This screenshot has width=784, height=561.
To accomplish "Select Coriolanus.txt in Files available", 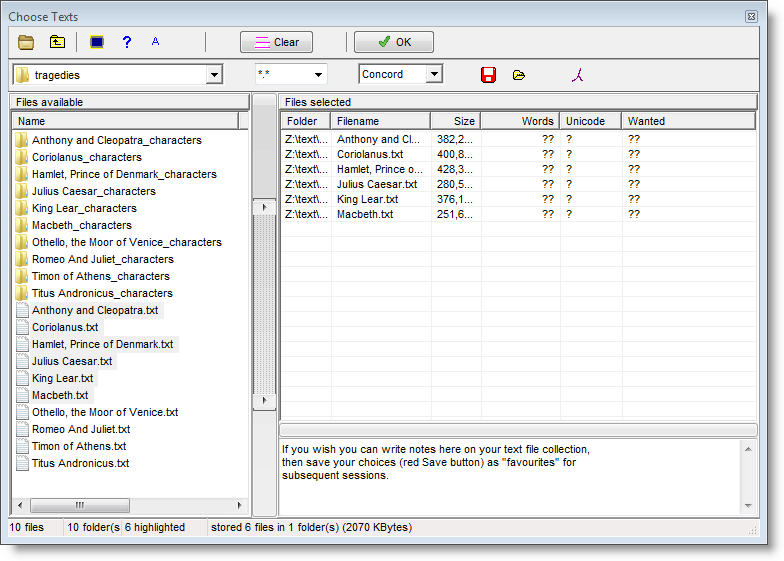I will (59, 327).
